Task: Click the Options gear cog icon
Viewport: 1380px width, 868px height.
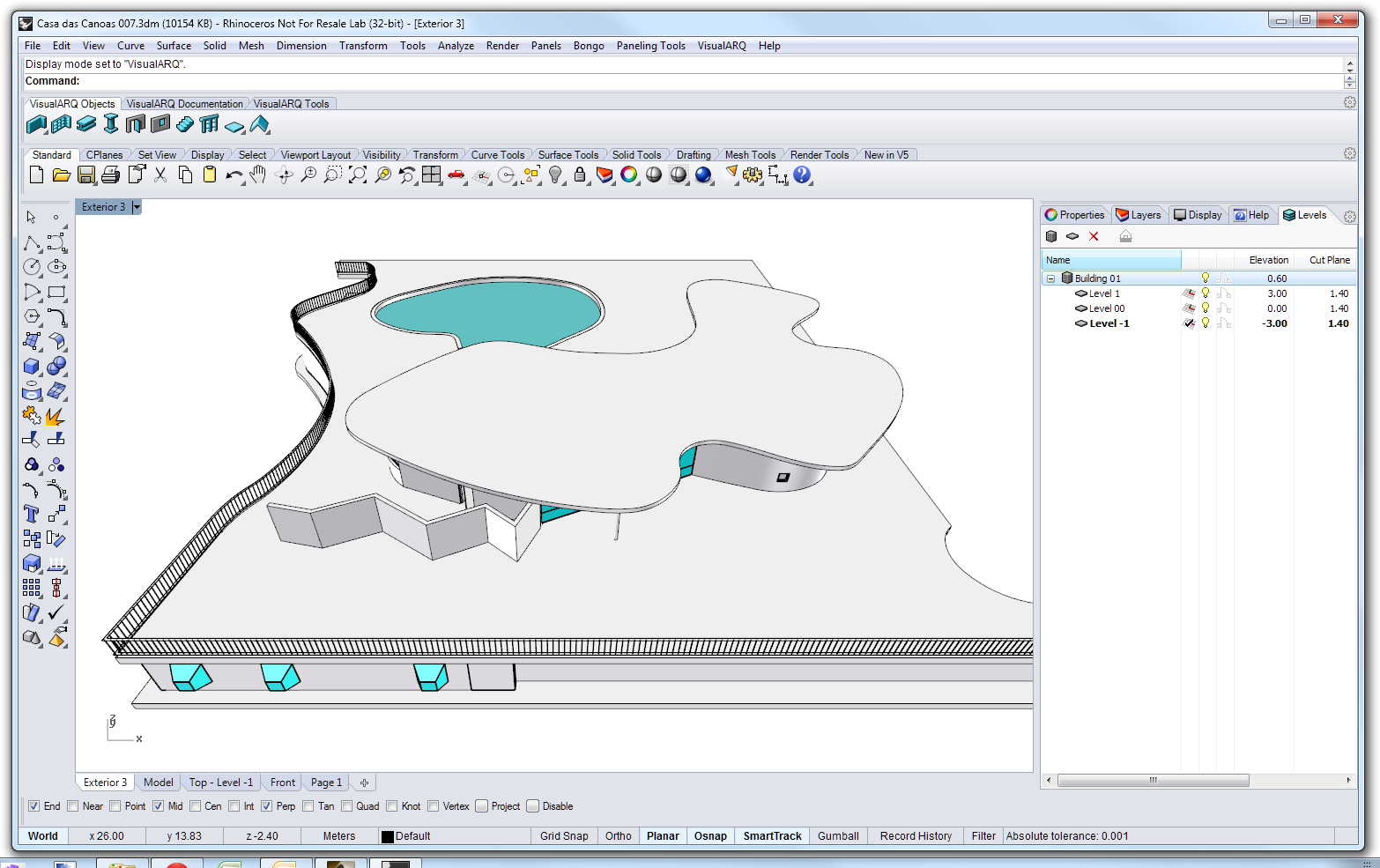Action: point(753,174)
